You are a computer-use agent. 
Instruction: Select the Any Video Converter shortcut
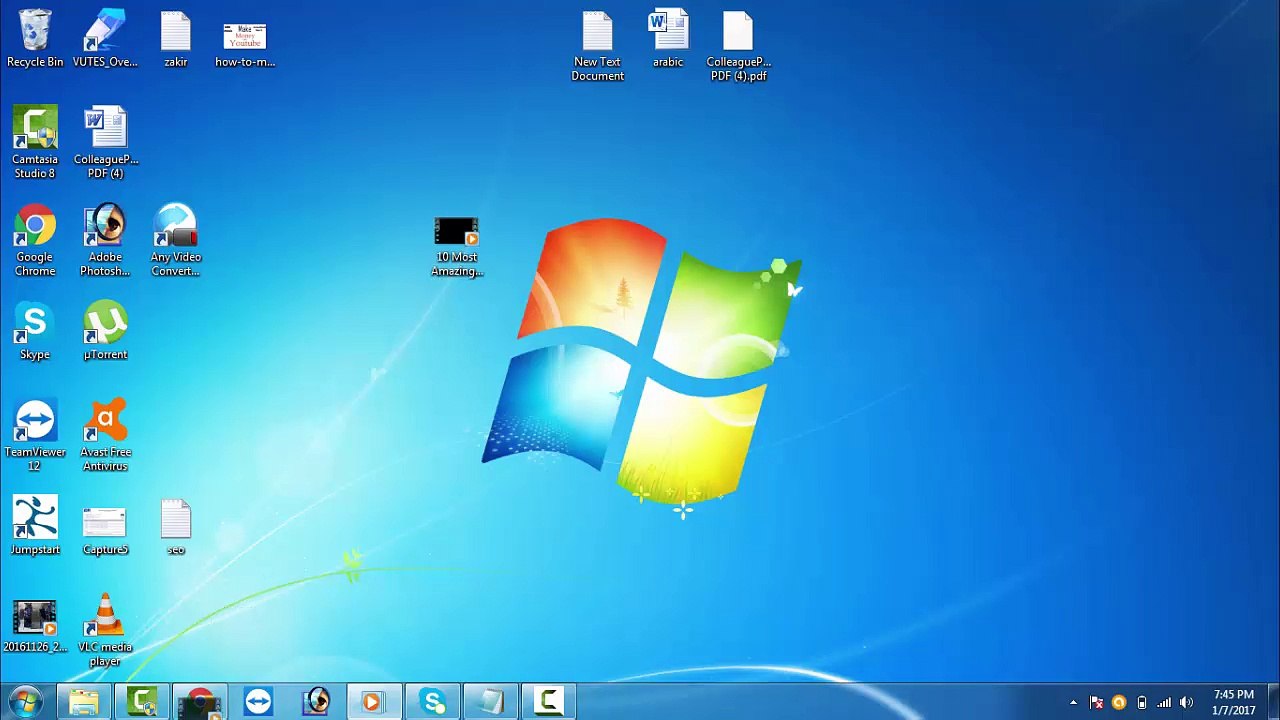click(x=176, y=241)
